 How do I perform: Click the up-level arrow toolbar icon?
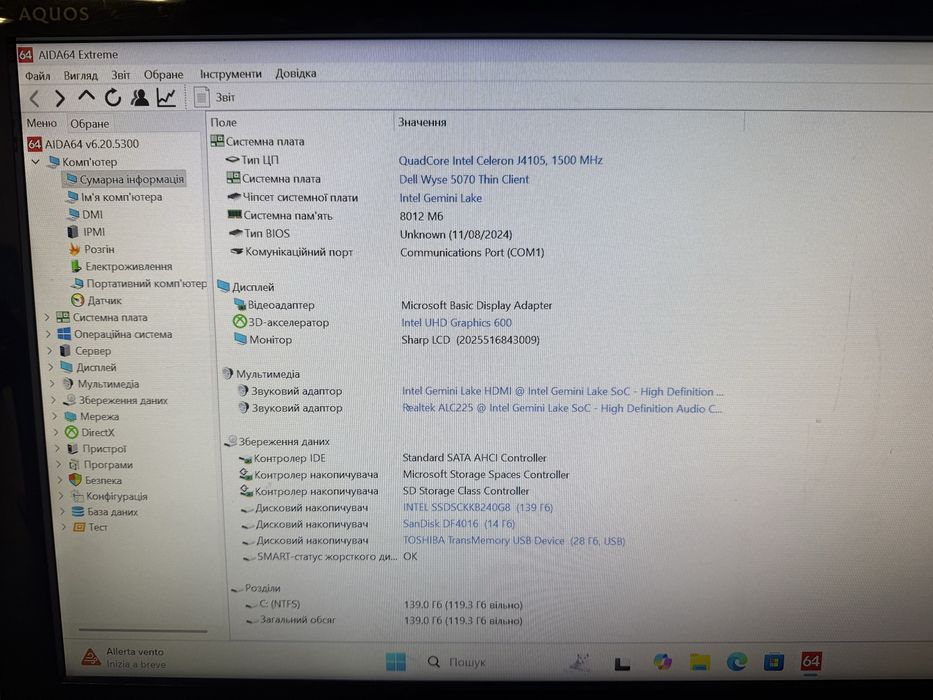[86, 96]
